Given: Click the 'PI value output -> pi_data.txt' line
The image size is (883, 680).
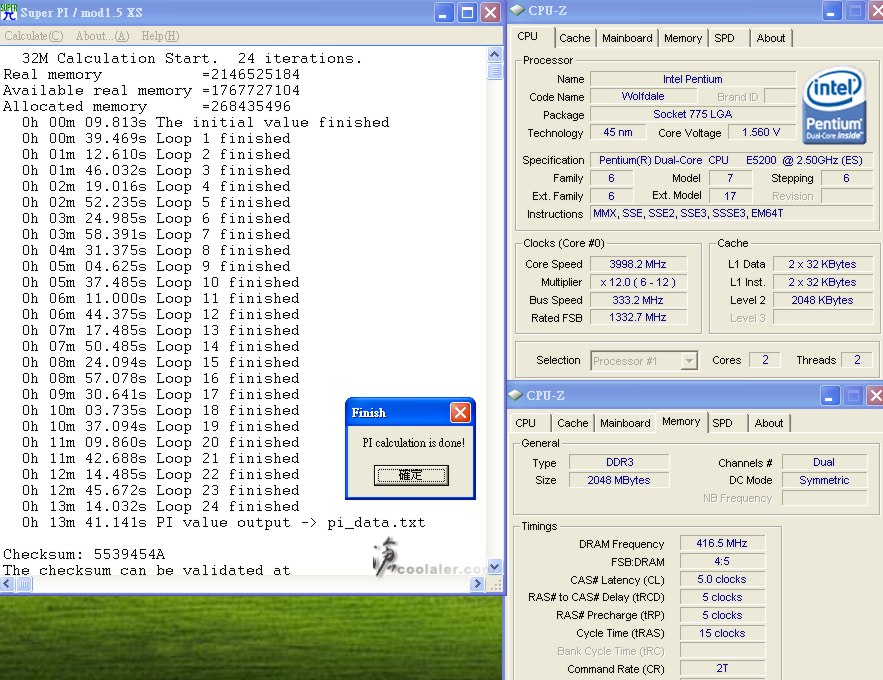Looking at the screenshot, I should coord(224,522).
